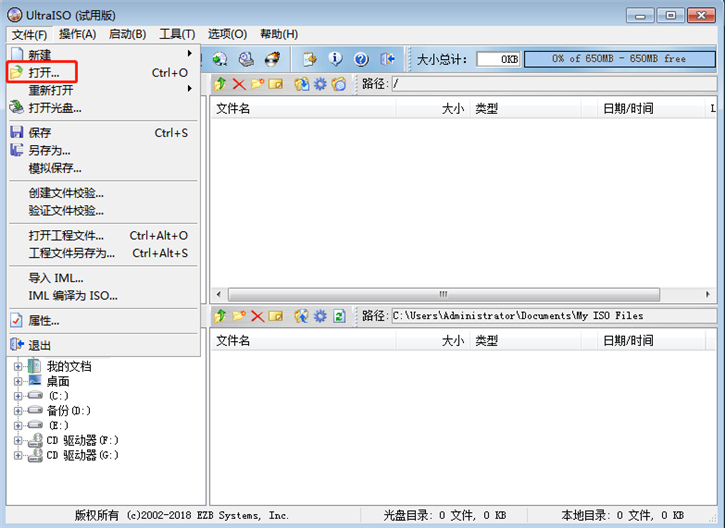Viewport: 725px width, 528px height.
Task: Open the 工具(T) menu
Action: (178, 34)
